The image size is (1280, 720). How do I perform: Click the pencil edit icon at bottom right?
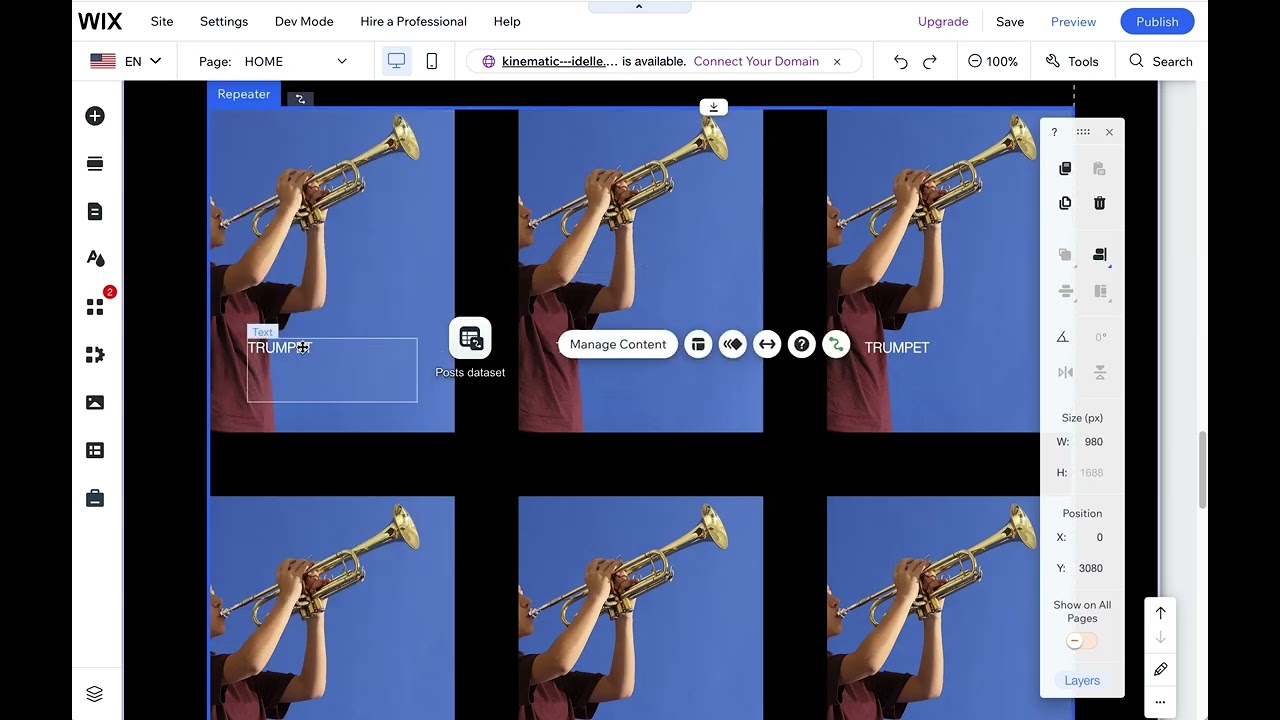[x=1161, y=669]
